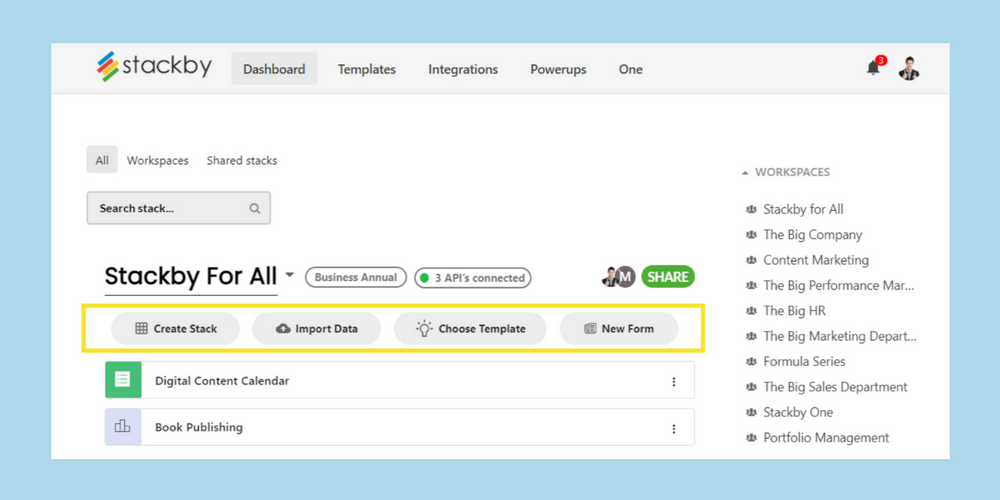
Task: Open The Big Company workspace in sidebar
Action: 812,235
